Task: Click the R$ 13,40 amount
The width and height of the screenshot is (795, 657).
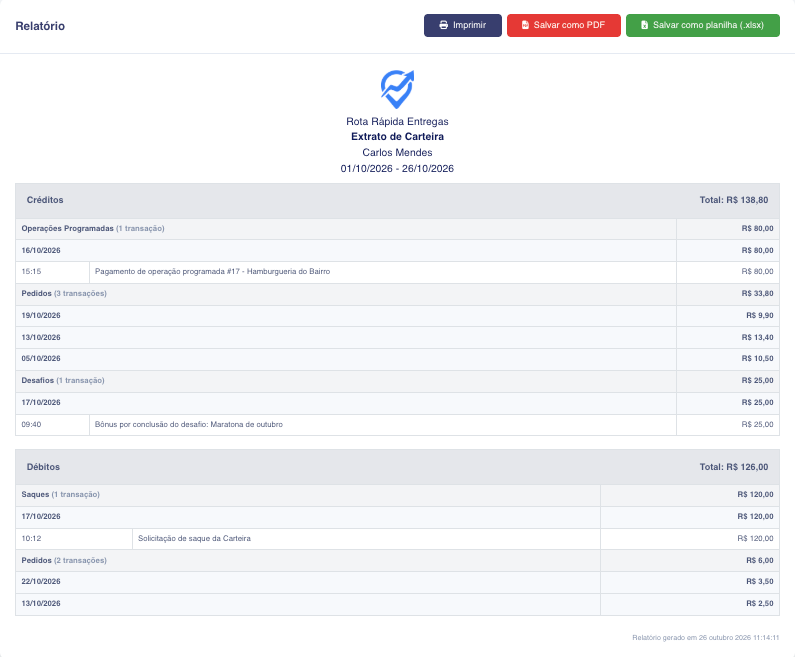Action: pos(757,337)
